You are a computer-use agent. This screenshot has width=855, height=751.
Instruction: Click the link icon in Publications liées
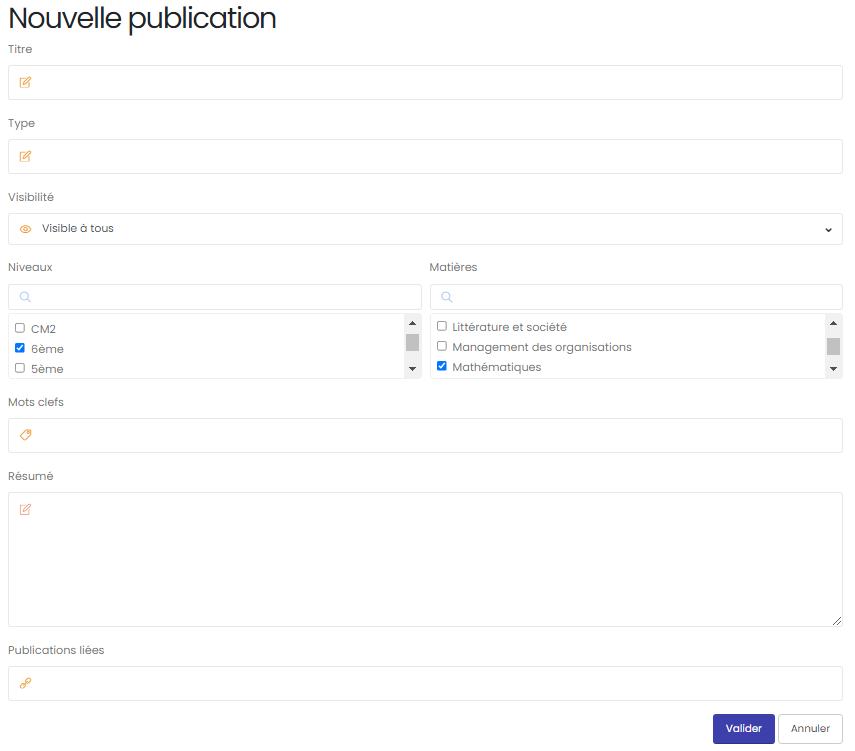25,683
